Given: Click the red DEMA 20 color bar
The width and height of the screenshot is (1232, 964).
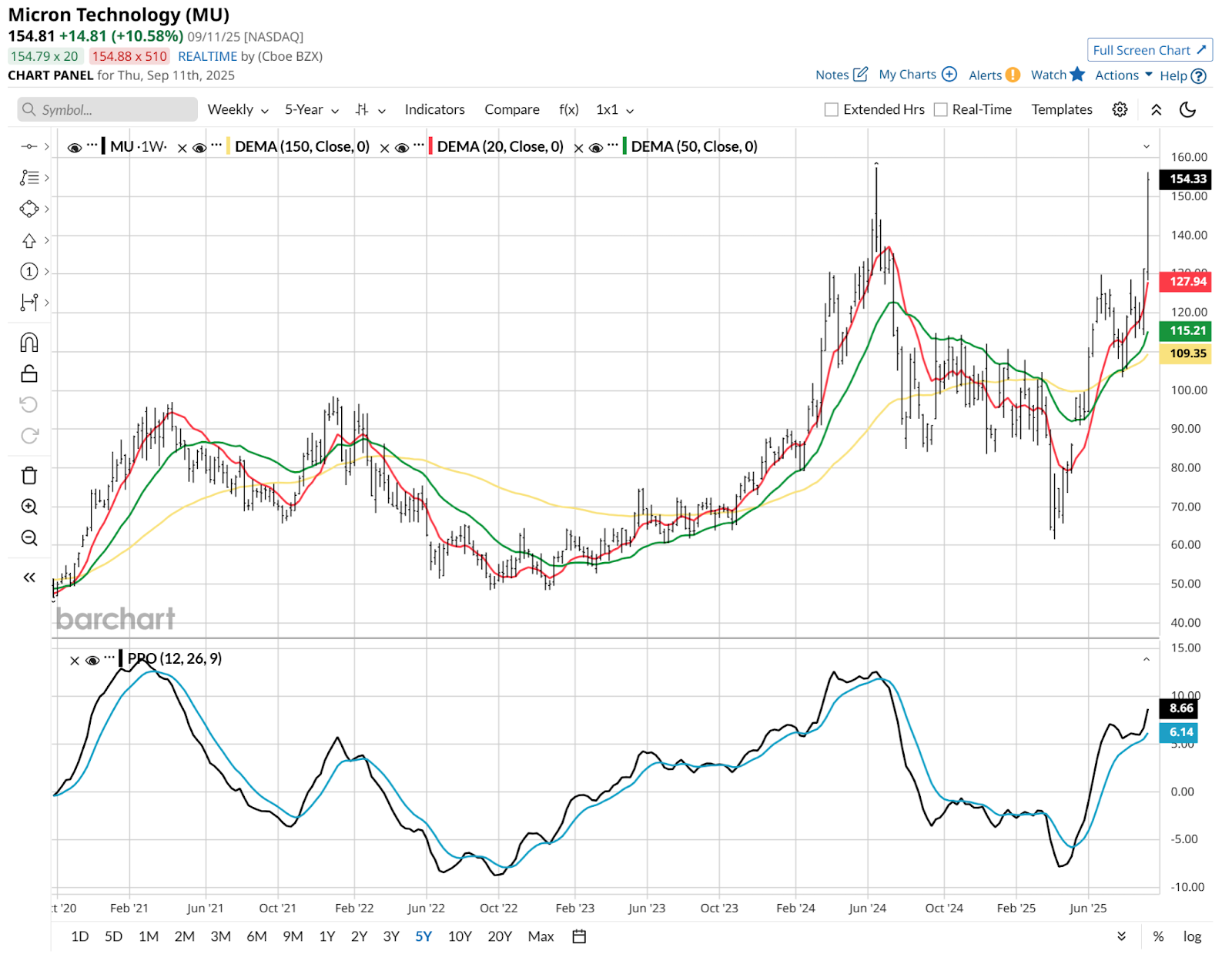Looking at the screenshot, I should (430, 146).
